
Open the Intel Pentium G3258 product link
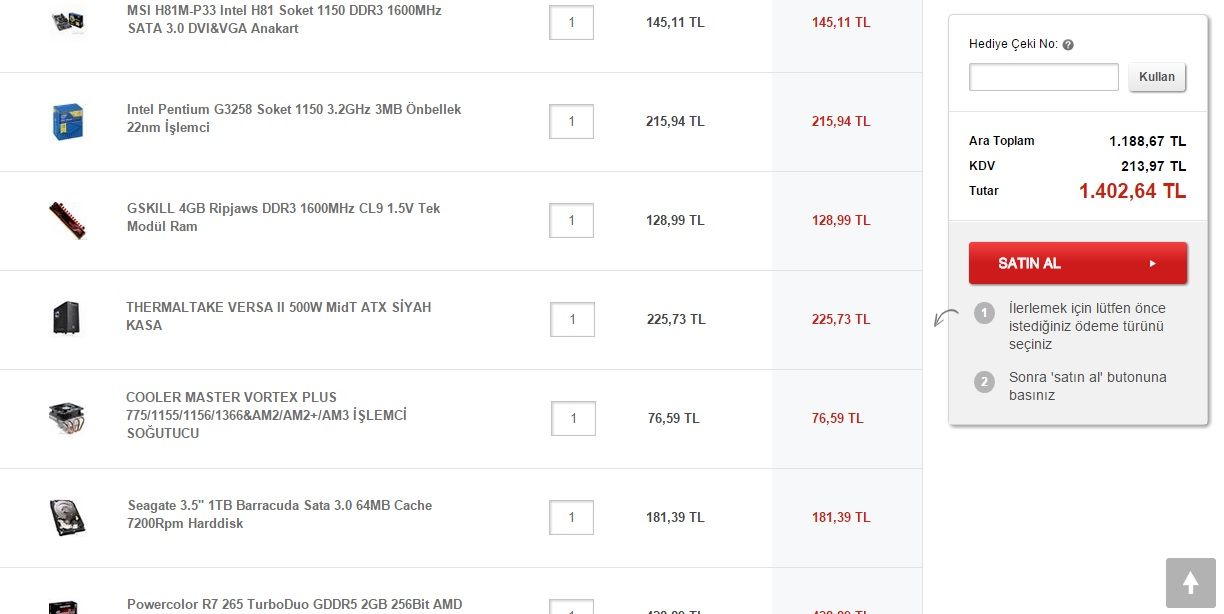[x=293, y=118]
